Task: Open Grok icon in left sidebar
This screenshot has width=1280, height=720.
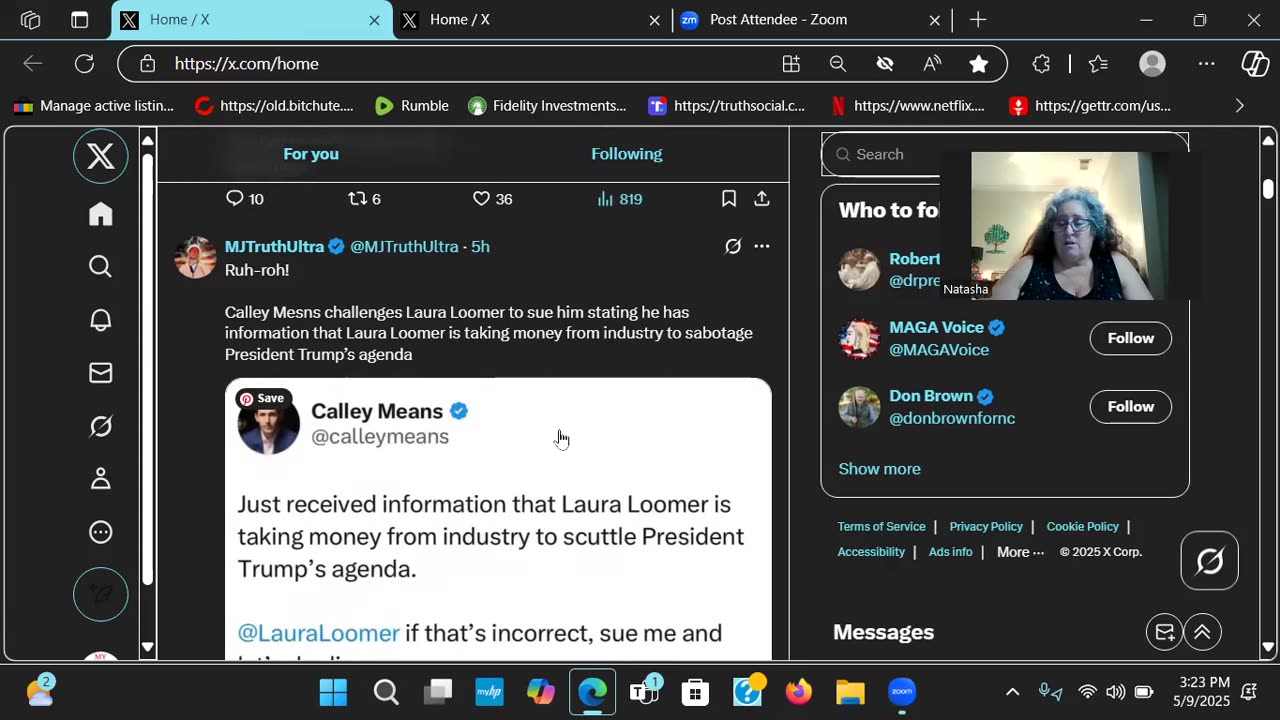Action: coord(101,426)
